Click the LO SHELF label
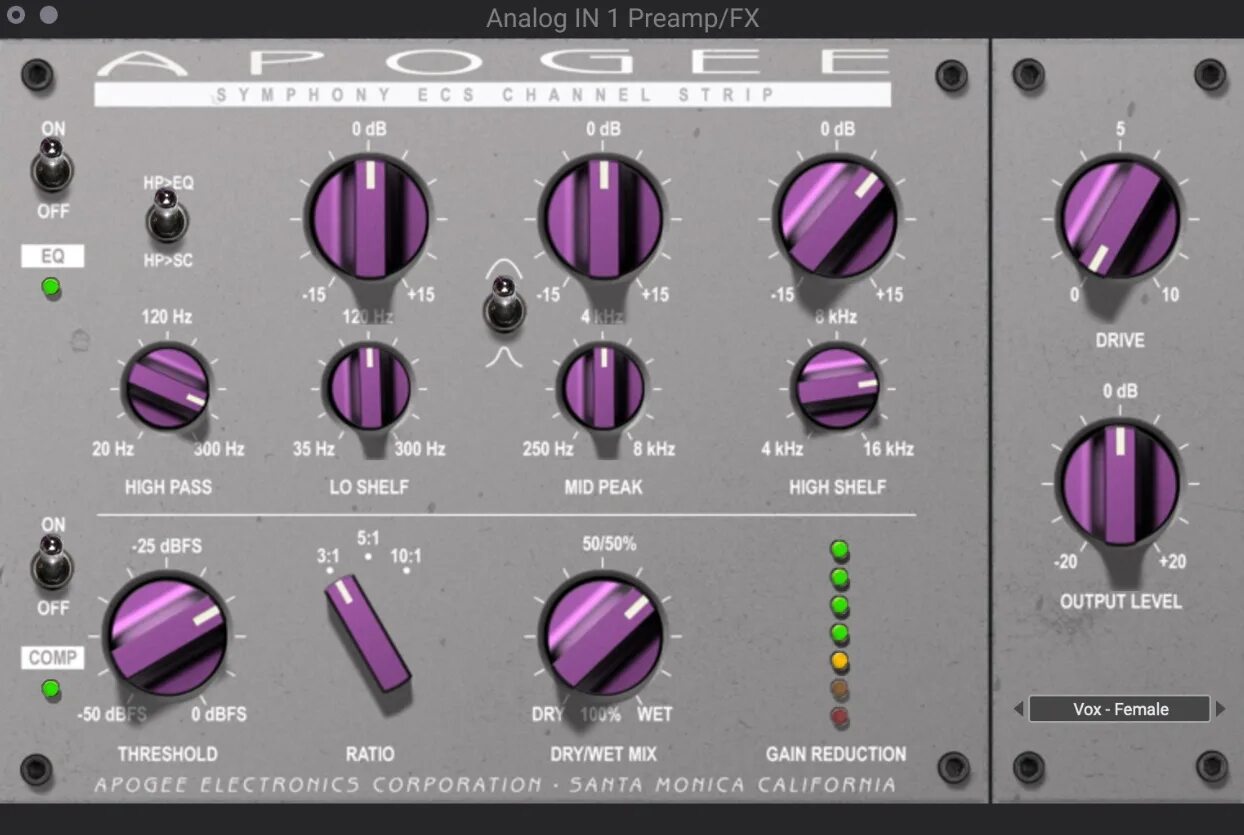Viewport: 1244px width, 835px height. tap(369, 487)
